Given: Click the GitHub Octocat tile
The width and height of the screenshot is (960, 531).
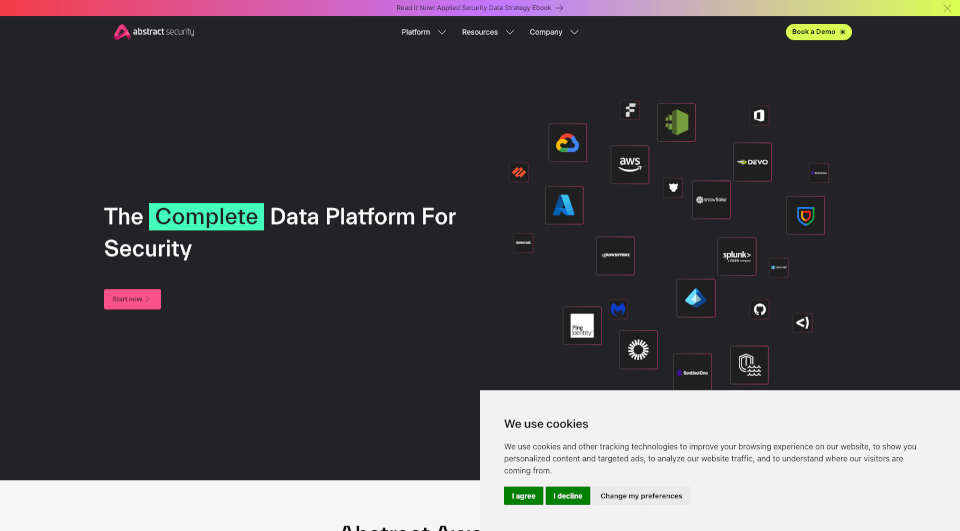Looking at the screenshot, I should click(760, 309).
